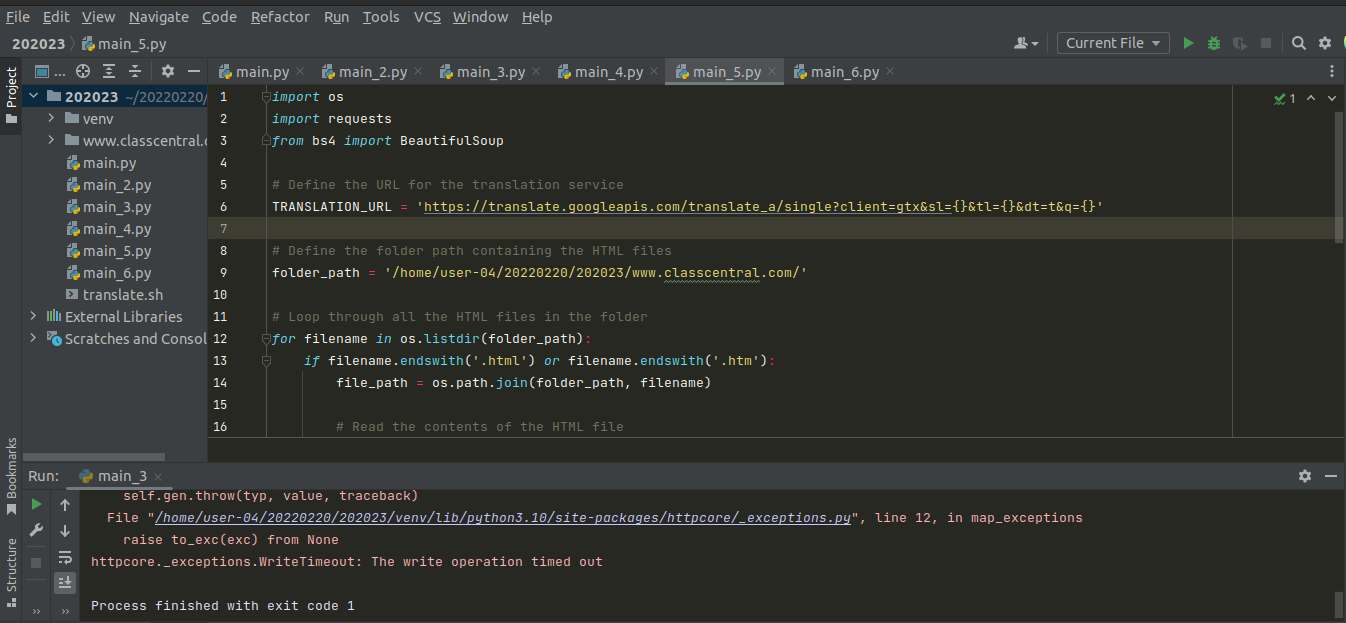The width and height of the screenshot is (1346, 623).
Task: Click Collapse All icon in Project panel
Action: point(134,71)
